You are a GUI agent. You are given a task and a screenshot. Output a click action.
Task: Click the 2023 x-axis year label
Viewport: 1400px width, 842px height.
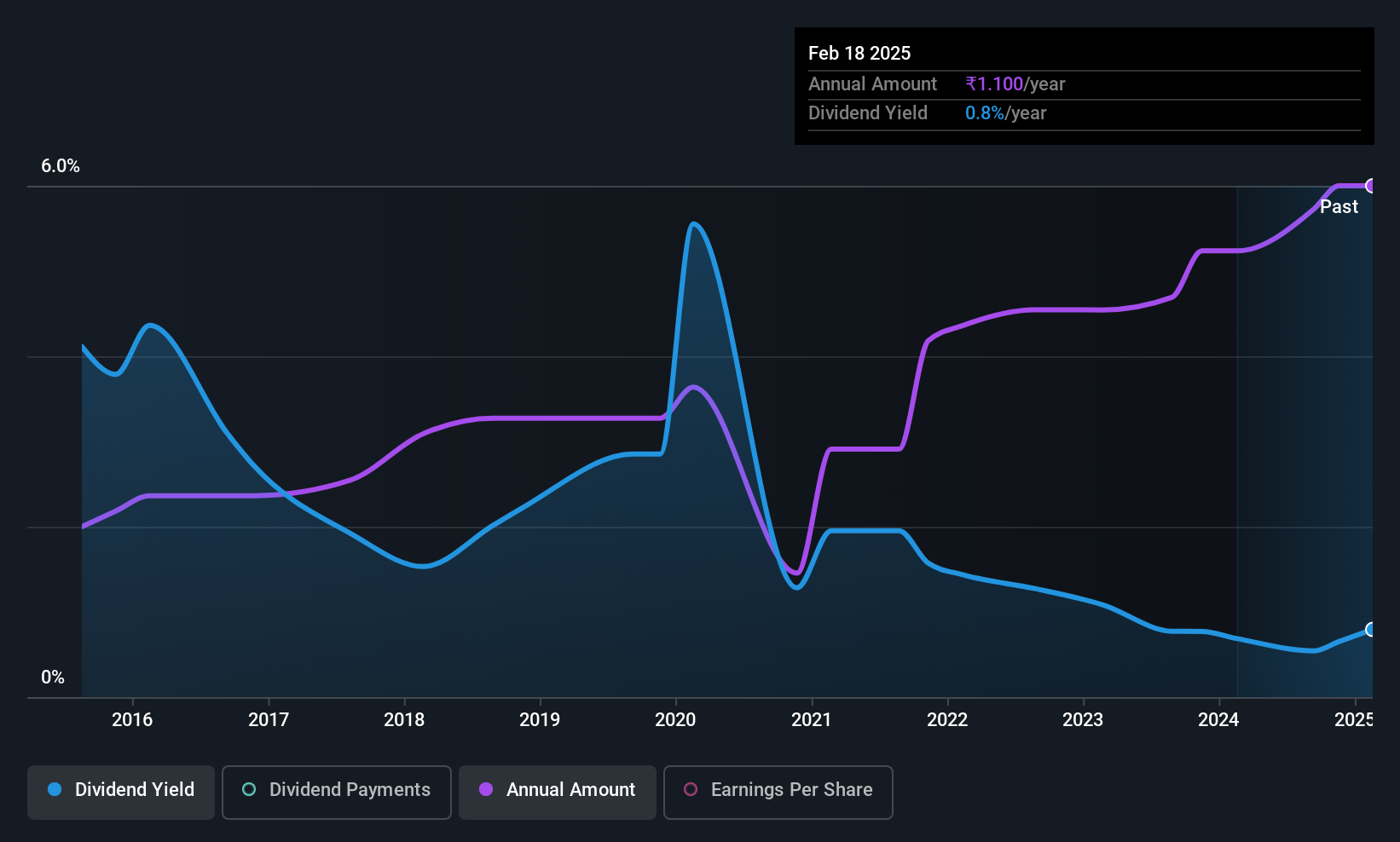click(x=1083, y=720)
